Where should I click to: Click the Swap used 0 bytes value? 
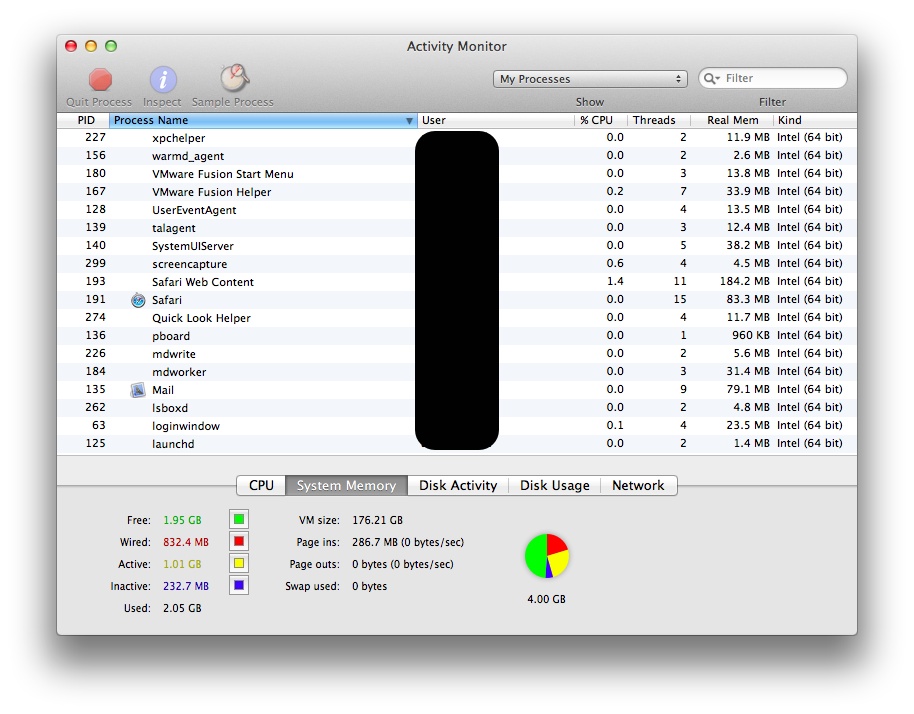[369, 586]
